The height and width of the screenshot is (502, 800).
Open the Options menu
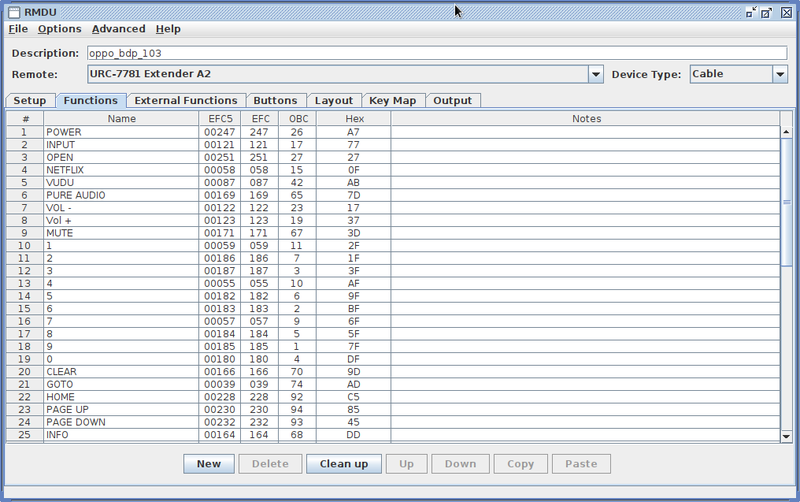coord(60,29)
